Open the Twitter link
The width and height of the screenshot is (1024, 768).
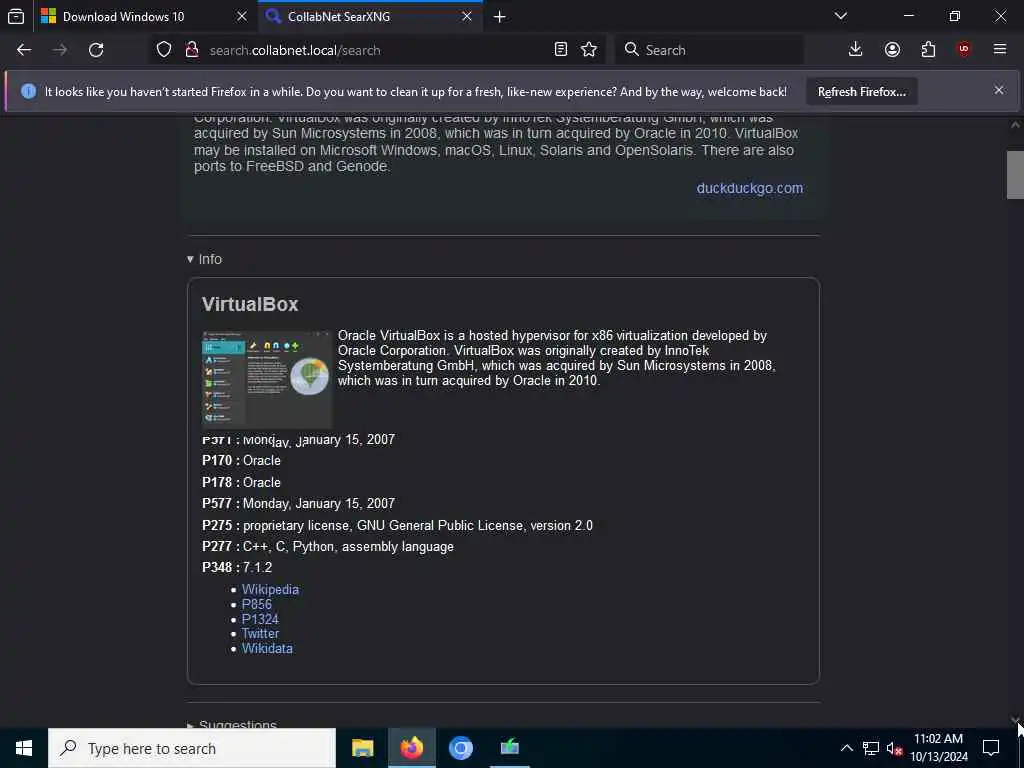[x=260, y=633]
